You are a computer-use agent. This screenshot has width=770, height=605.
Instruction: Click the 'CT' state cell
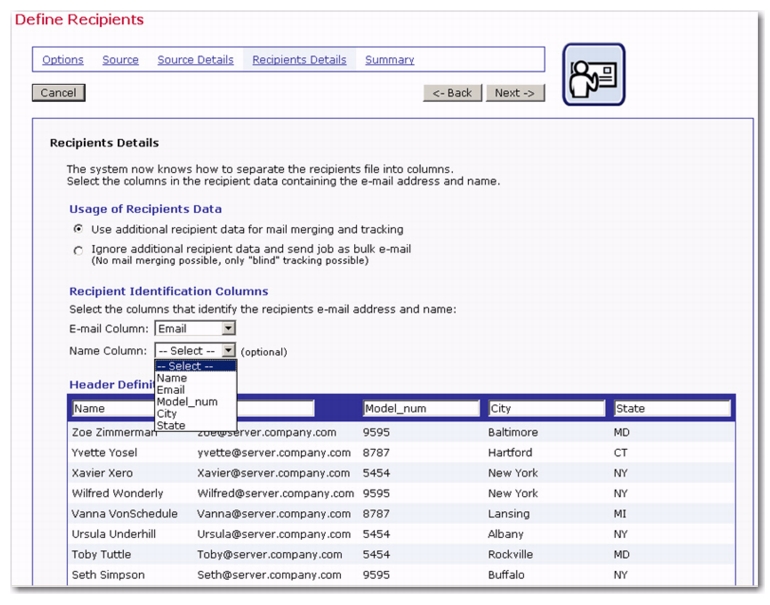[x=621, y=453]
